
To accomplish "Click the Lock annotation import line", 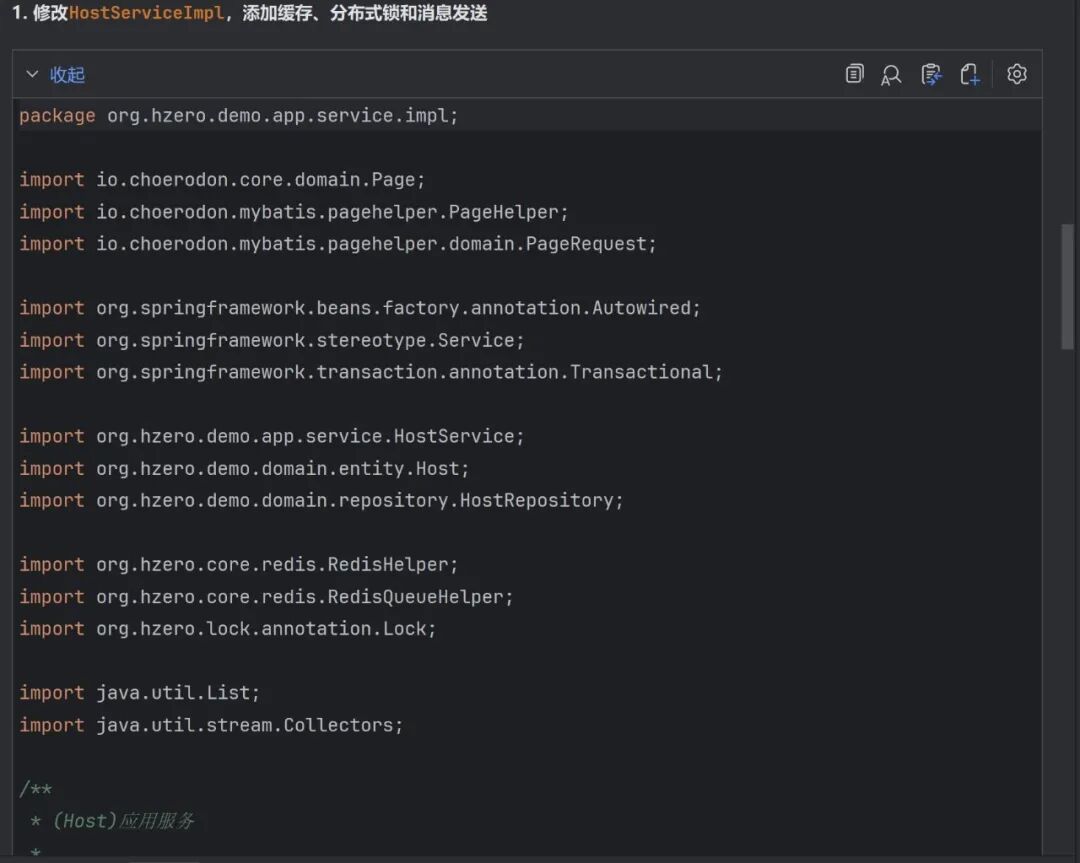I will [228, 629].
